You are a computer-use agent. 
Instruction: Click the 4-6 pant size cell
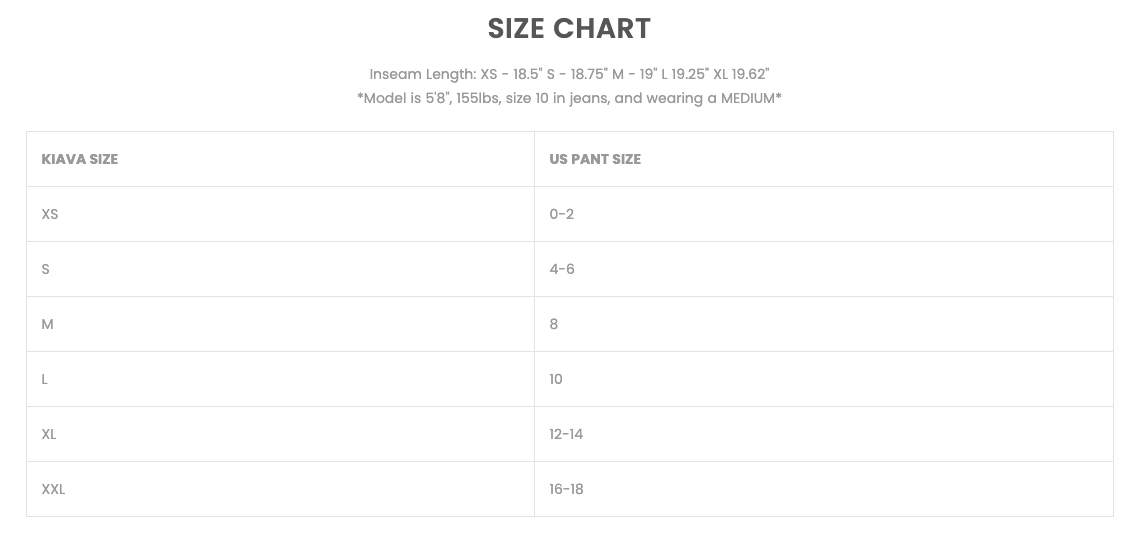click(x=561, y=269)
